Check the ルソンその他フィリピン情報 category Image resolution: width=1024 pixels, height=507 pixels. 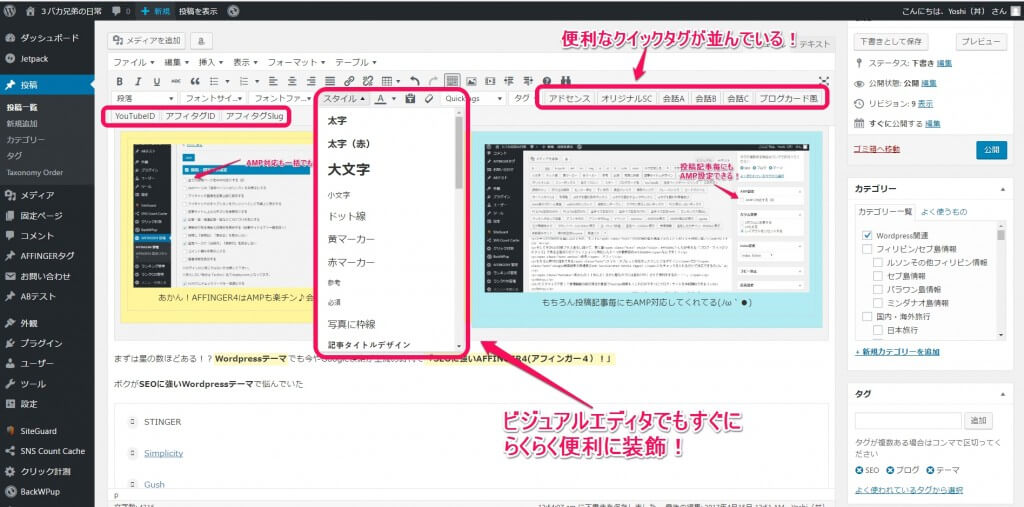pos(878,262)
